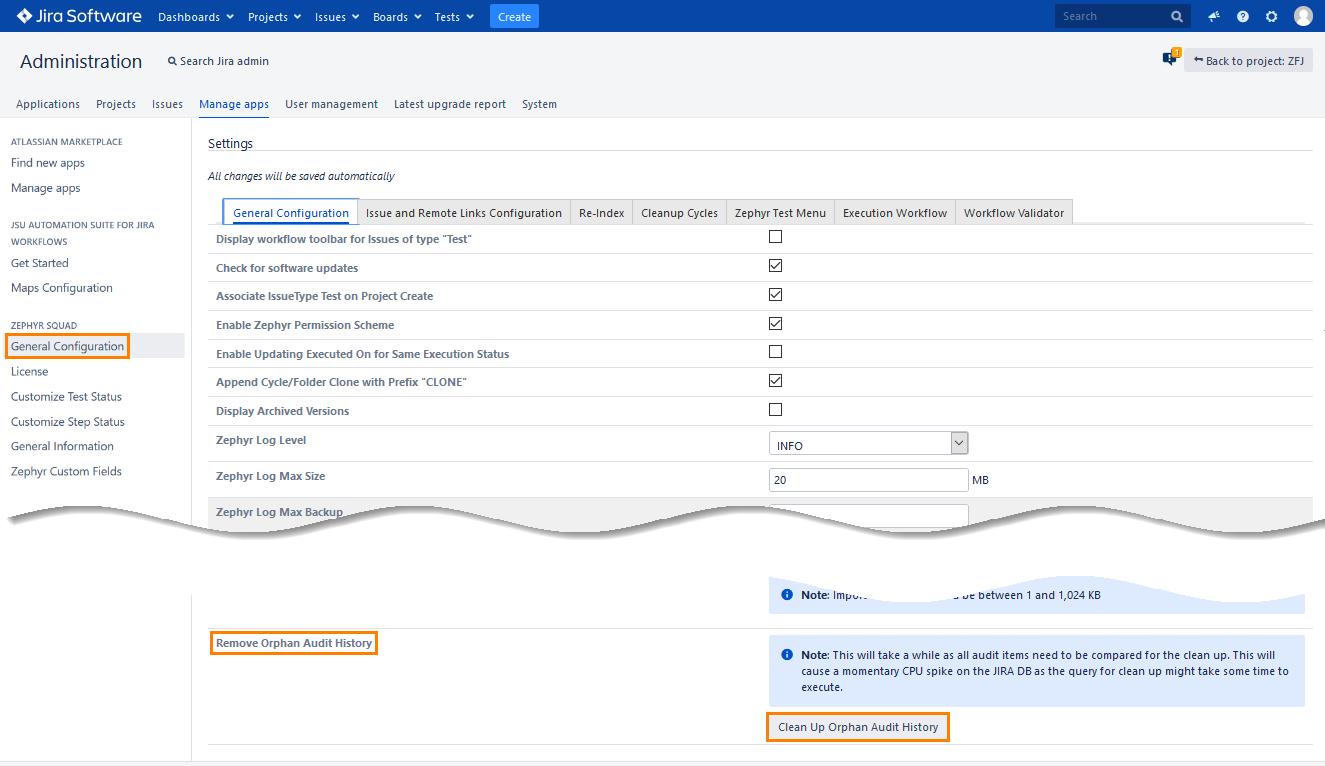Viewport: 1325px width, 766px height.
Task: Open Maps Configuration in sidebar
Action: pos(62,288)
